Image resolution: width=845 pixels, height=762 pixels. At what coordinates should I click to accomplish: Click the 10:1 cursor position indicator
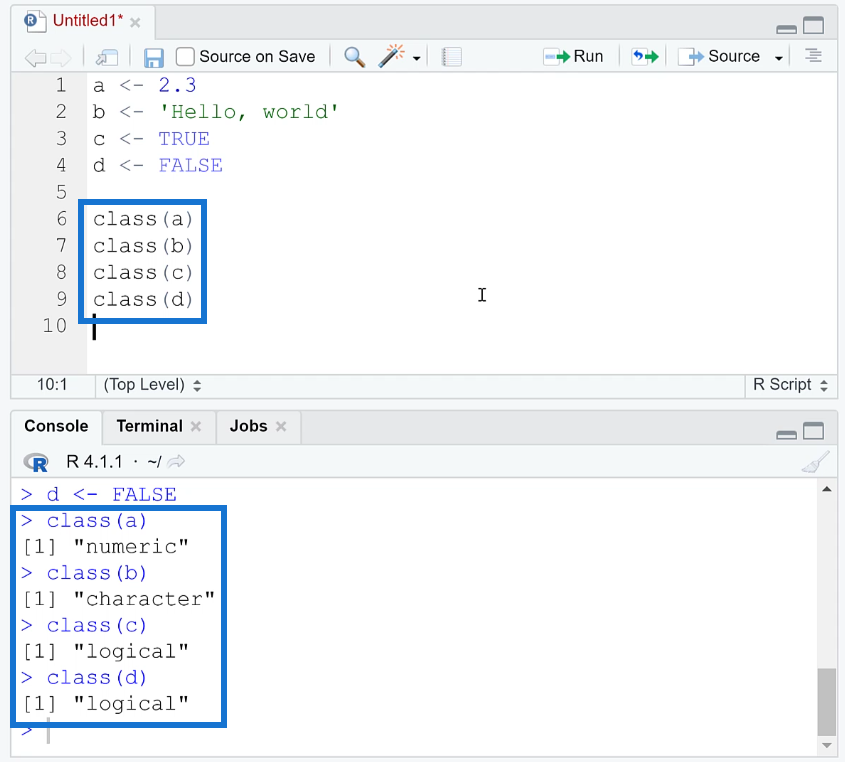coord(52,385)
